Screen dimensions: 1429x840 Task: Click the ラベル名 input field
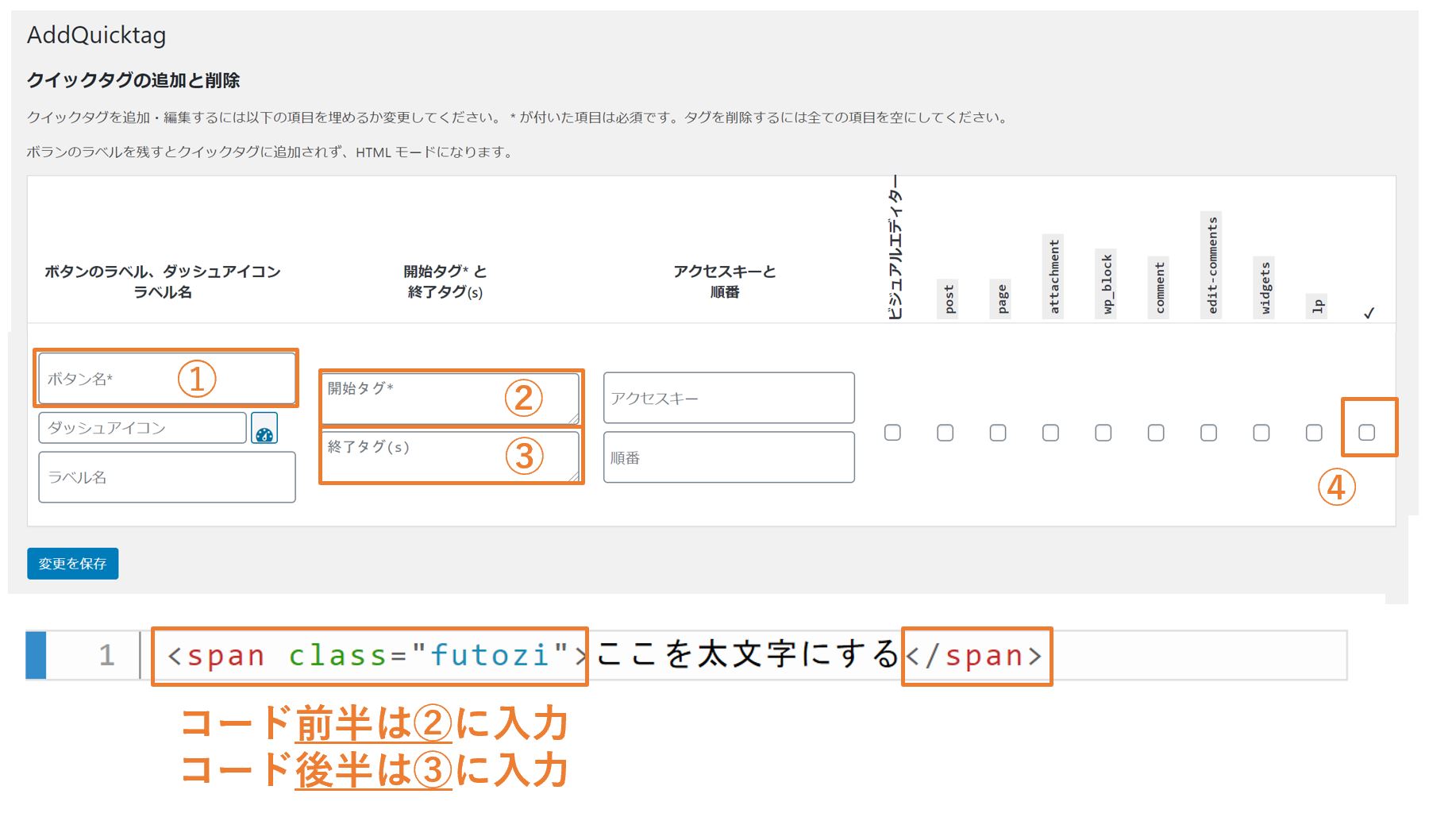167,477
